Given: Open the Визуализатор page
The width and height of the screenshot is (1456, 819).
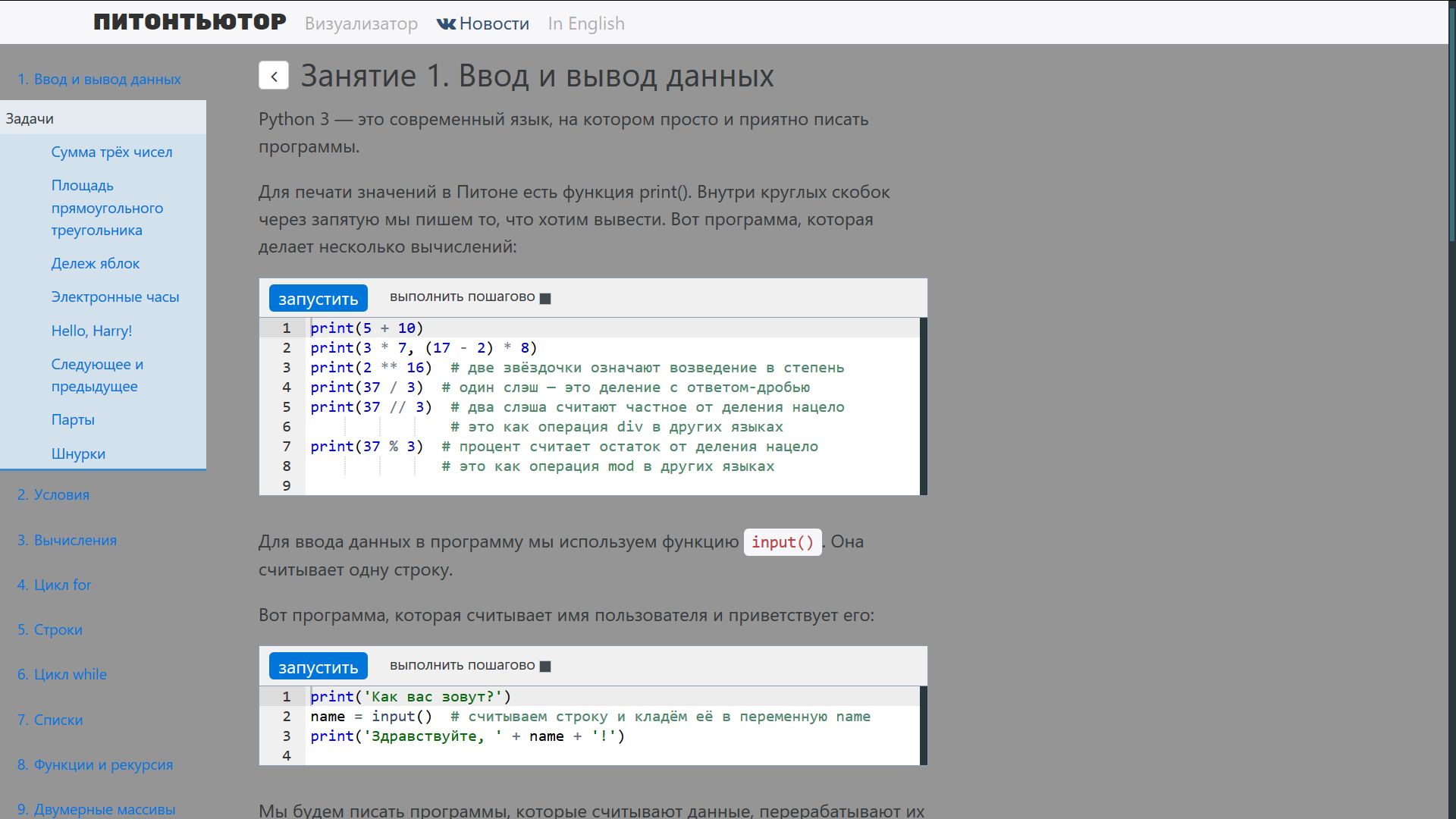Looking at the screenshot, I should [361, 24].
